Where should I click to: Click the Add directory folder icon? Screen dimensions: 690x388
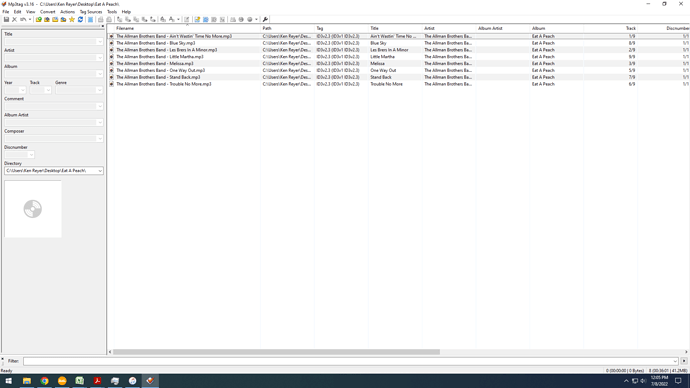47,19
